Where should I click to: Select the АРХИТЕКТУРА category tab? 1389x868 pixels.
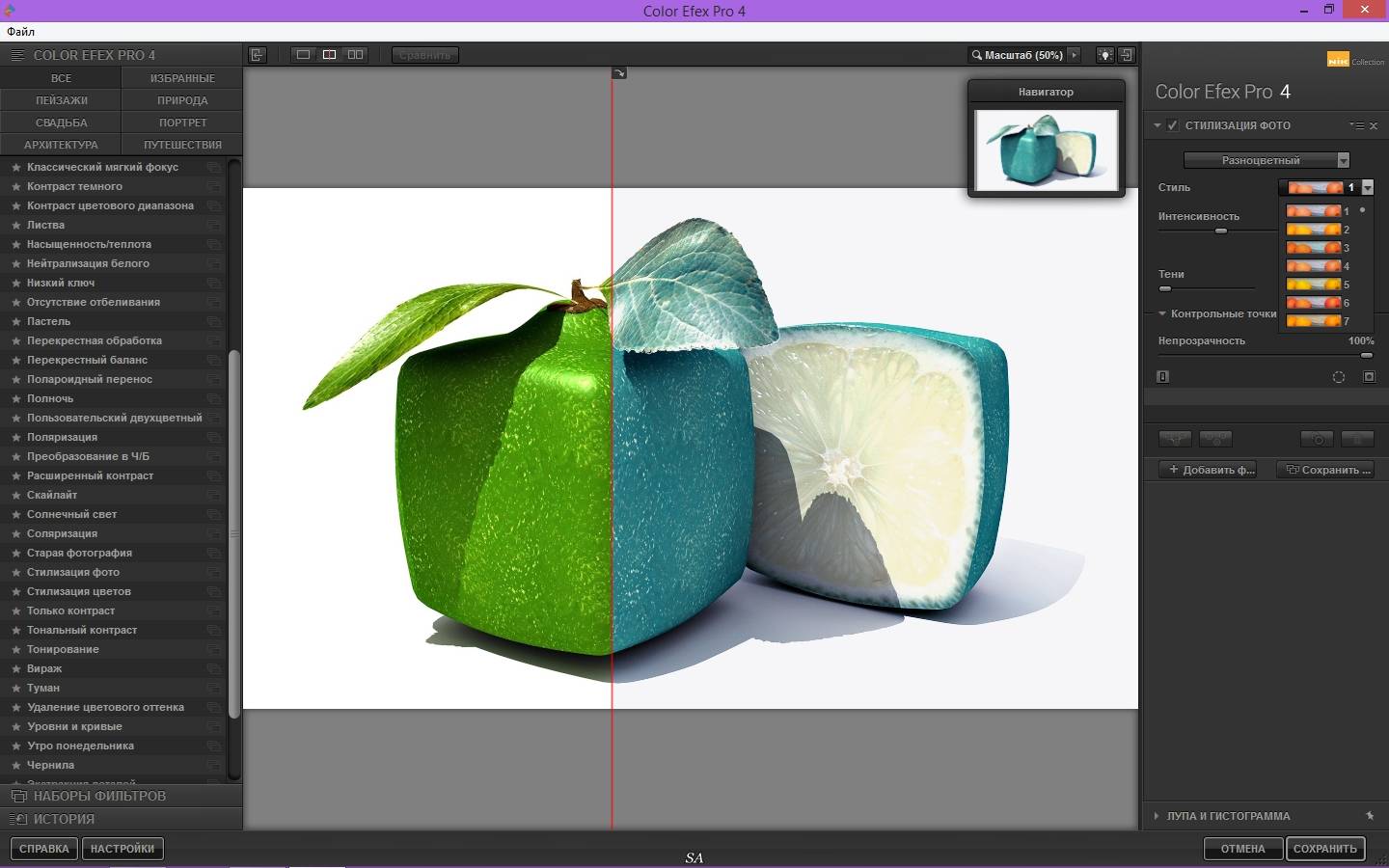tap(61, 145)
